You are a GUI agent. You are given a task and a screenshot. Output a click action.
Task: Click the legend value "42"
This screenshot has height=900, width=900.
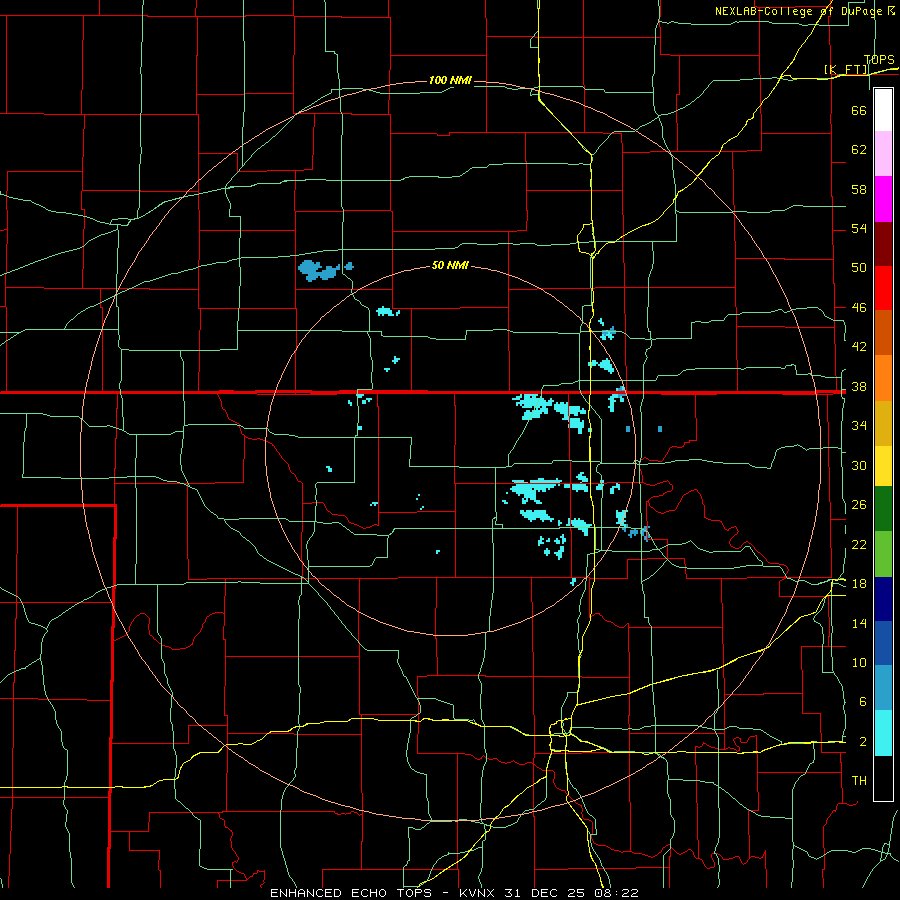pyautogui.click(x=859, y=347)
